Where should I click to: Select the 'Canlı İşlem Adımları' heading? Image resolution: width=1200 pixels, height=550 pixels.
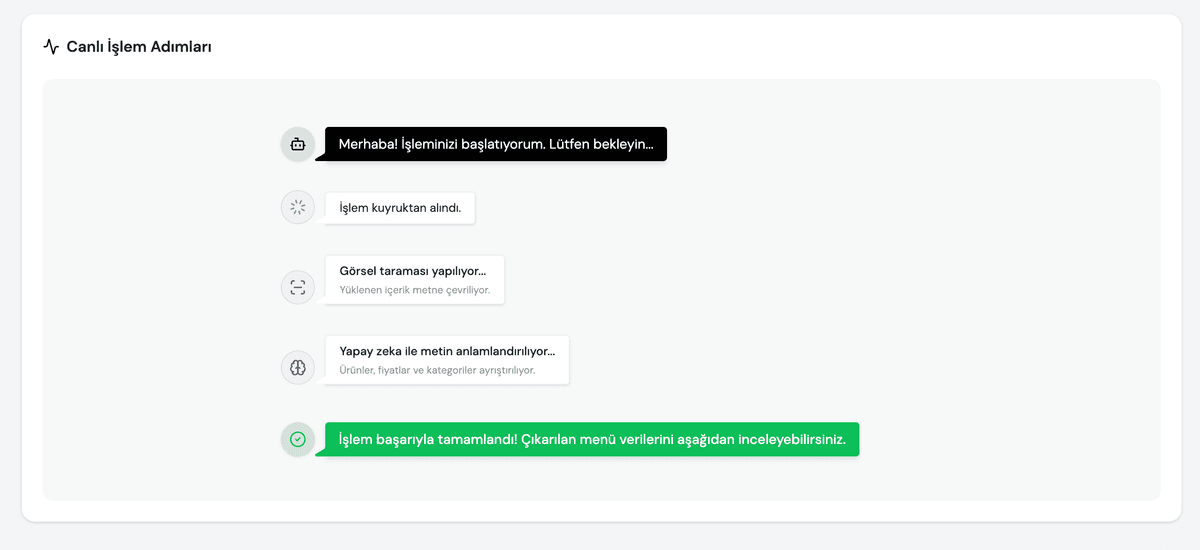coord(139,47)
